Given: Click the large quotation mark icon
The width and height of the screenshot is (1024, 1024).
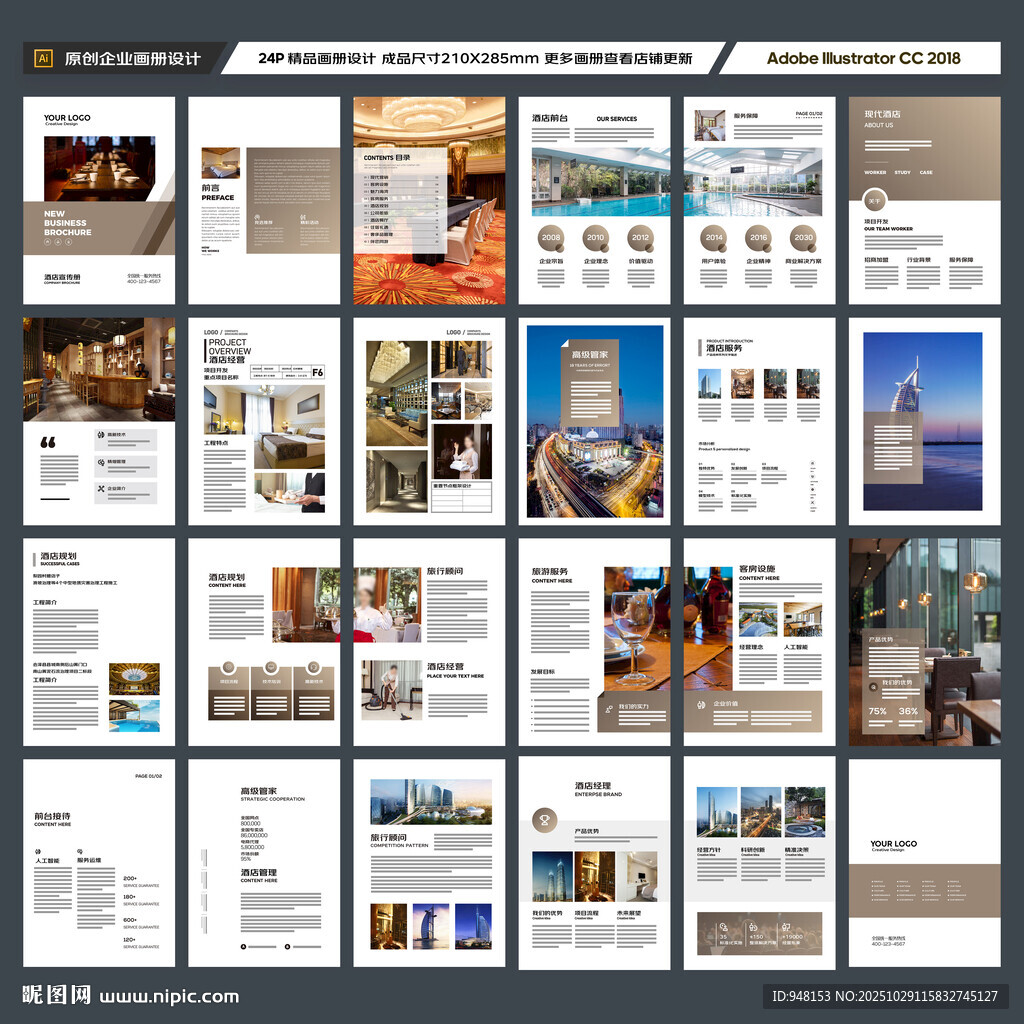Looking at the screenshot, I should coord(48,442).
